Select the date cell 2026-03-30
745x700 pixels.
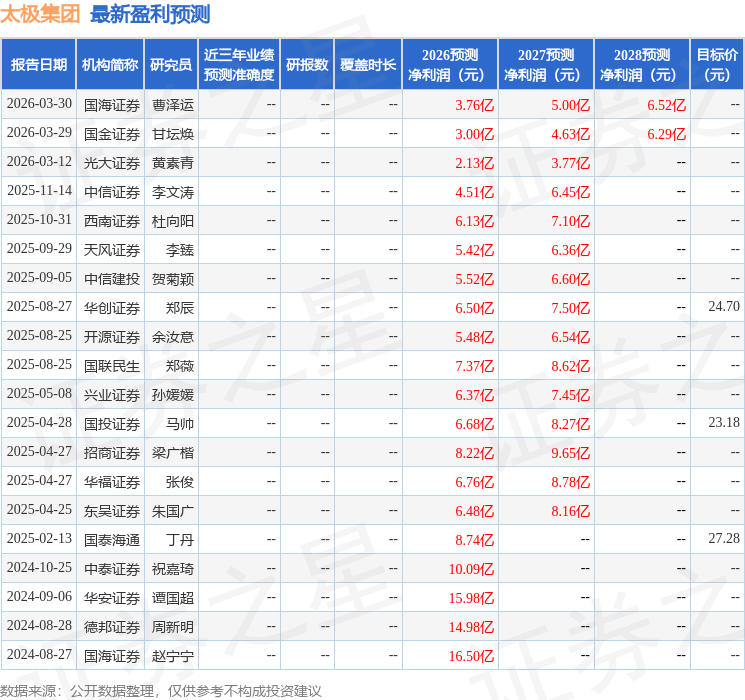pos(39,104)
